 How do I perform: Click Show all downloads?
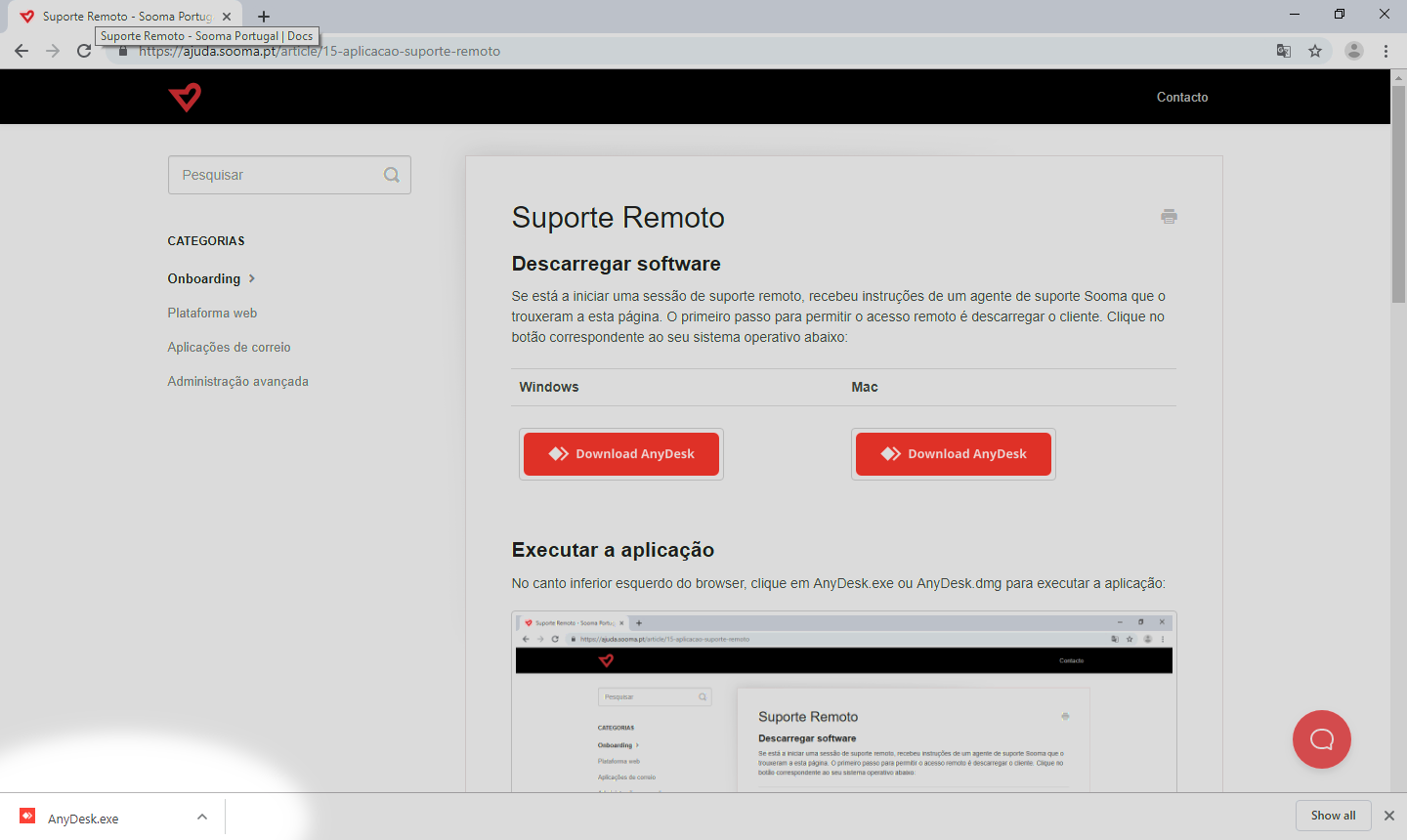pyautogui.click(x=1333, y=816)
